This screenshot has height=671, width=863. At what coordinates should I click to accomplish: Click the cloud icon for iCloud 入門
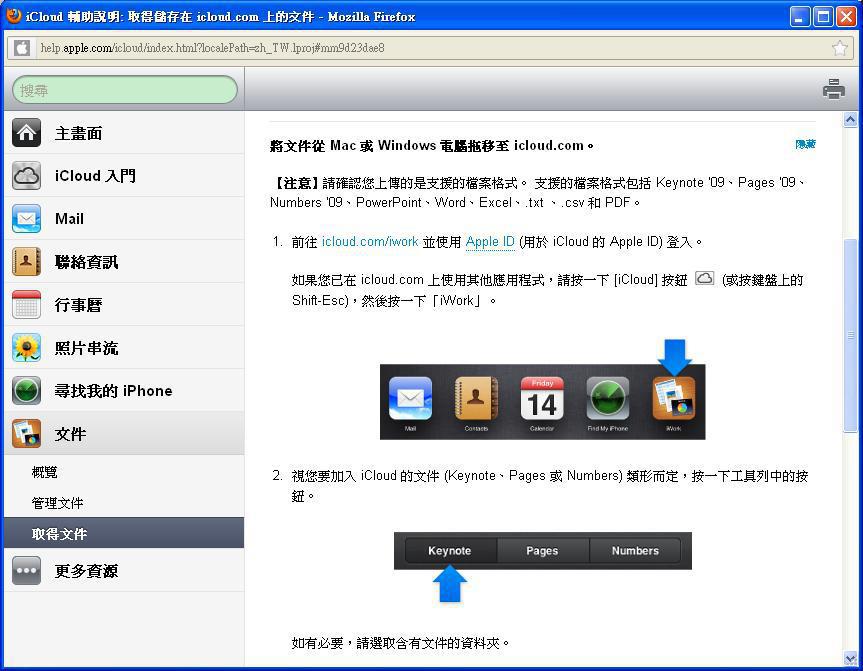tap(26, 176)
